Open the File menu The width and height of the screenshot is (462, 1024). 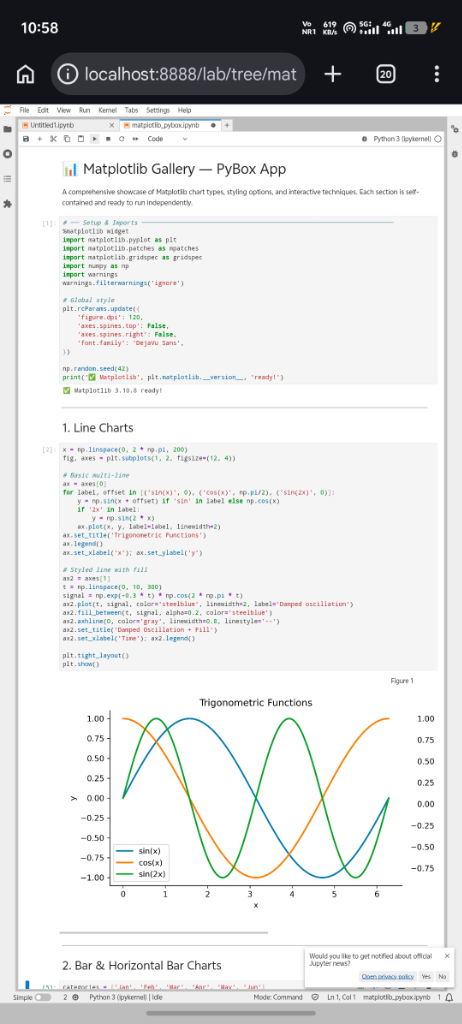pos(24,110)
